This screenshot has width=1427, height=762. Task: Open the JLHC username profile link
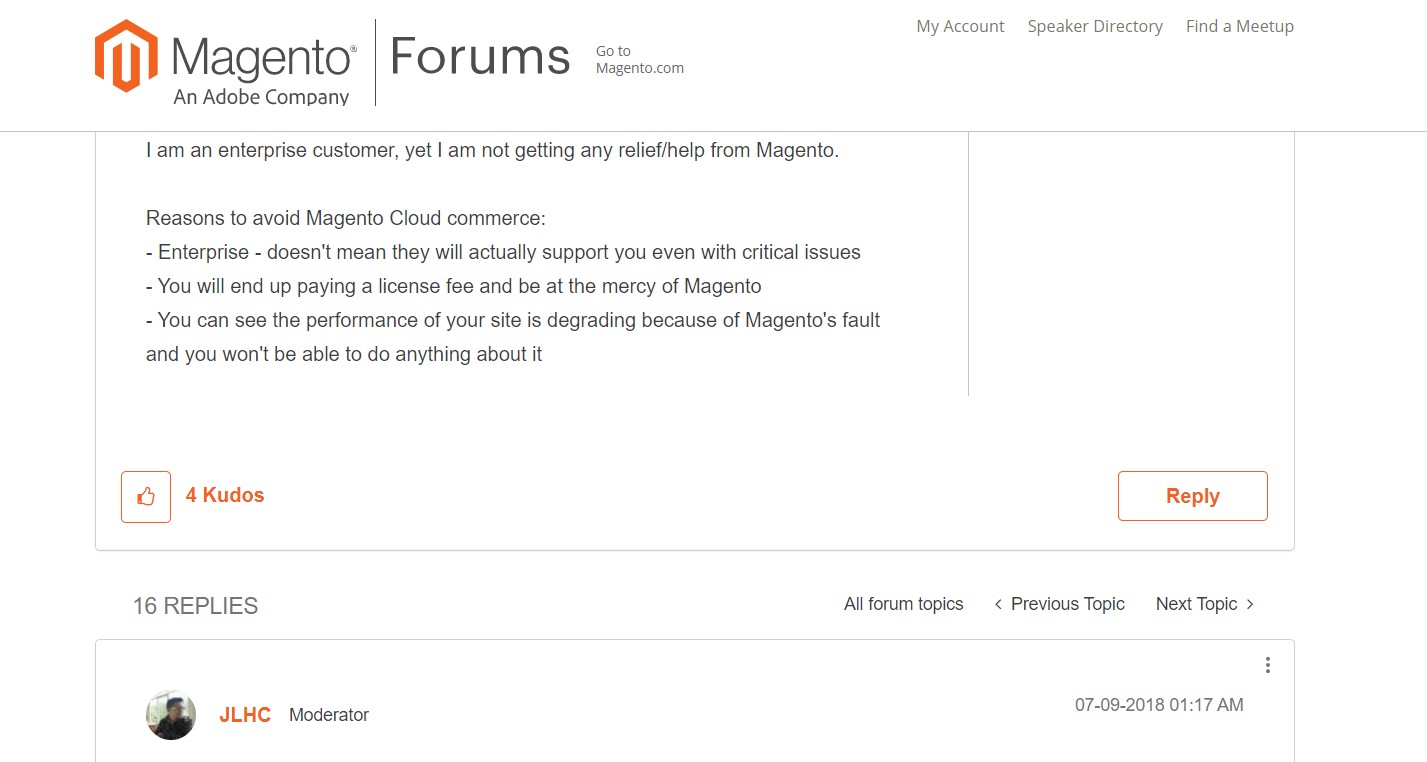coord(245,715)
